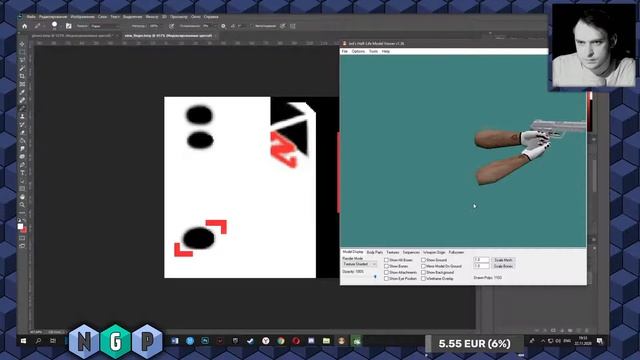Click the taskbar clock and date
The width and height of the screenshot is (640, 360).
point(583,341)
